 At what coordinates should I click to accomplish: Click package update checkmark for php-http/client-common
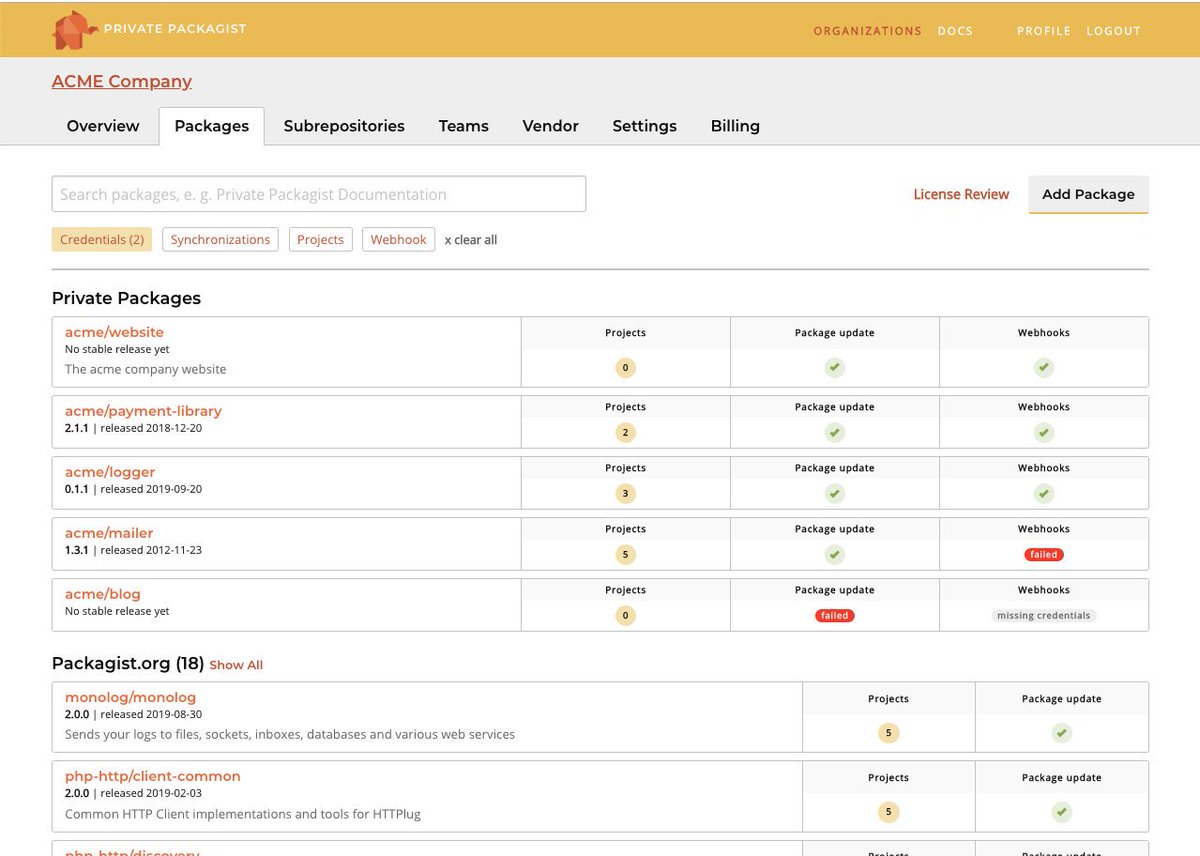(x=1062, y=812)
